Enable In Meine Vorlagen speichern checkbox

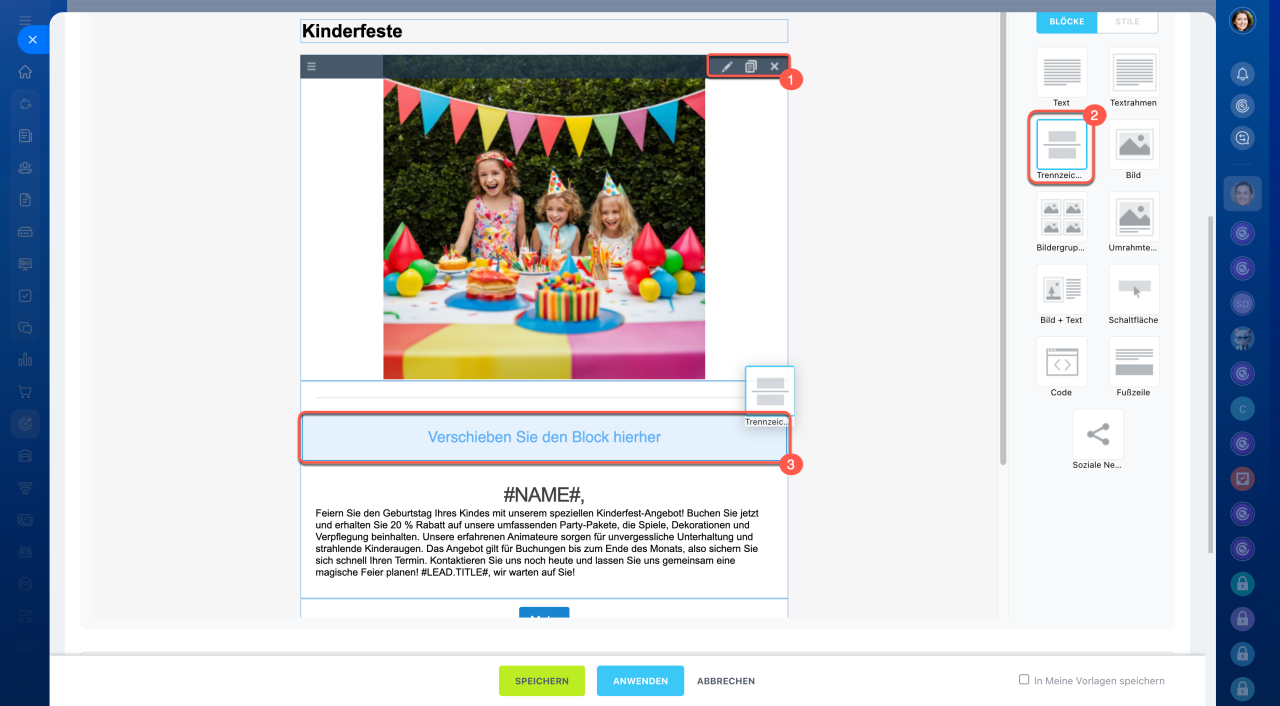click(1024, 679)
